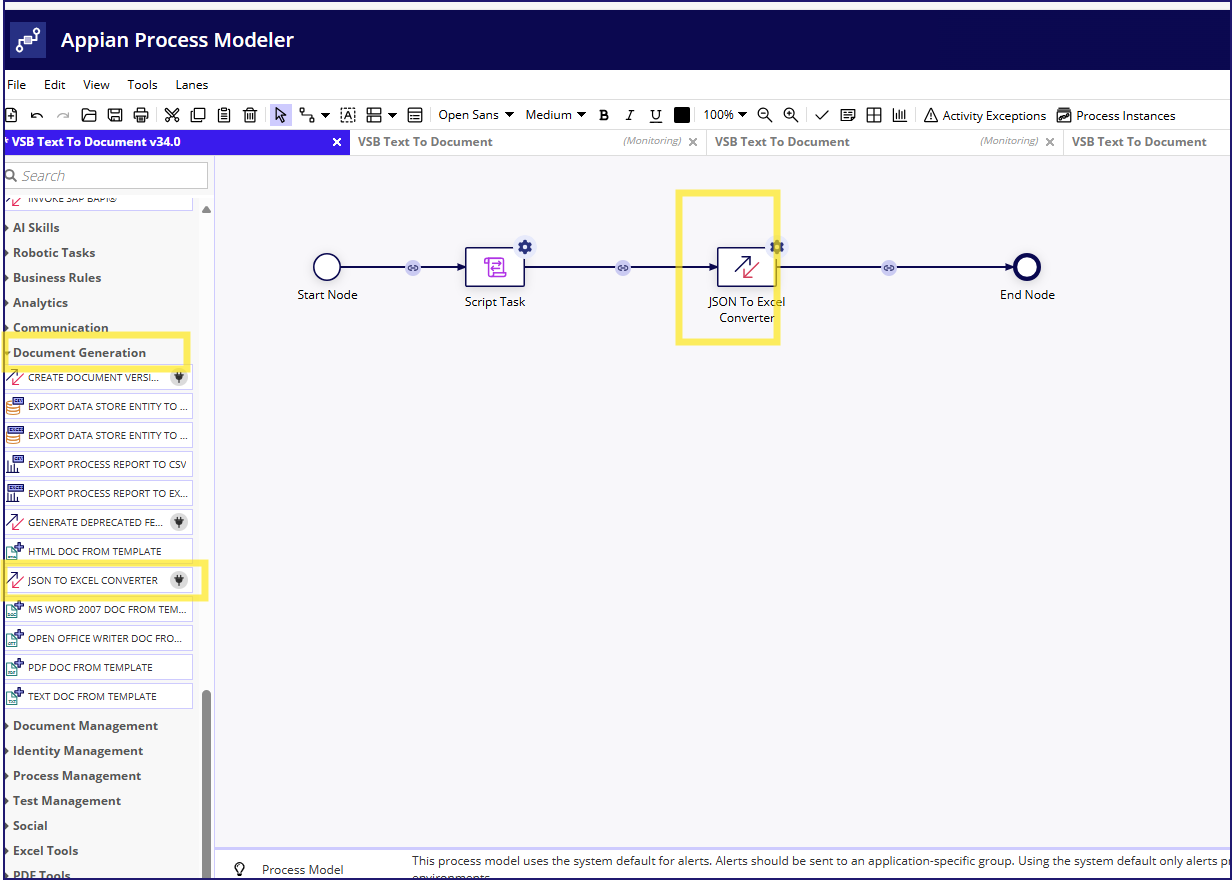Toggle underline formatting

[x=656, y=115]
